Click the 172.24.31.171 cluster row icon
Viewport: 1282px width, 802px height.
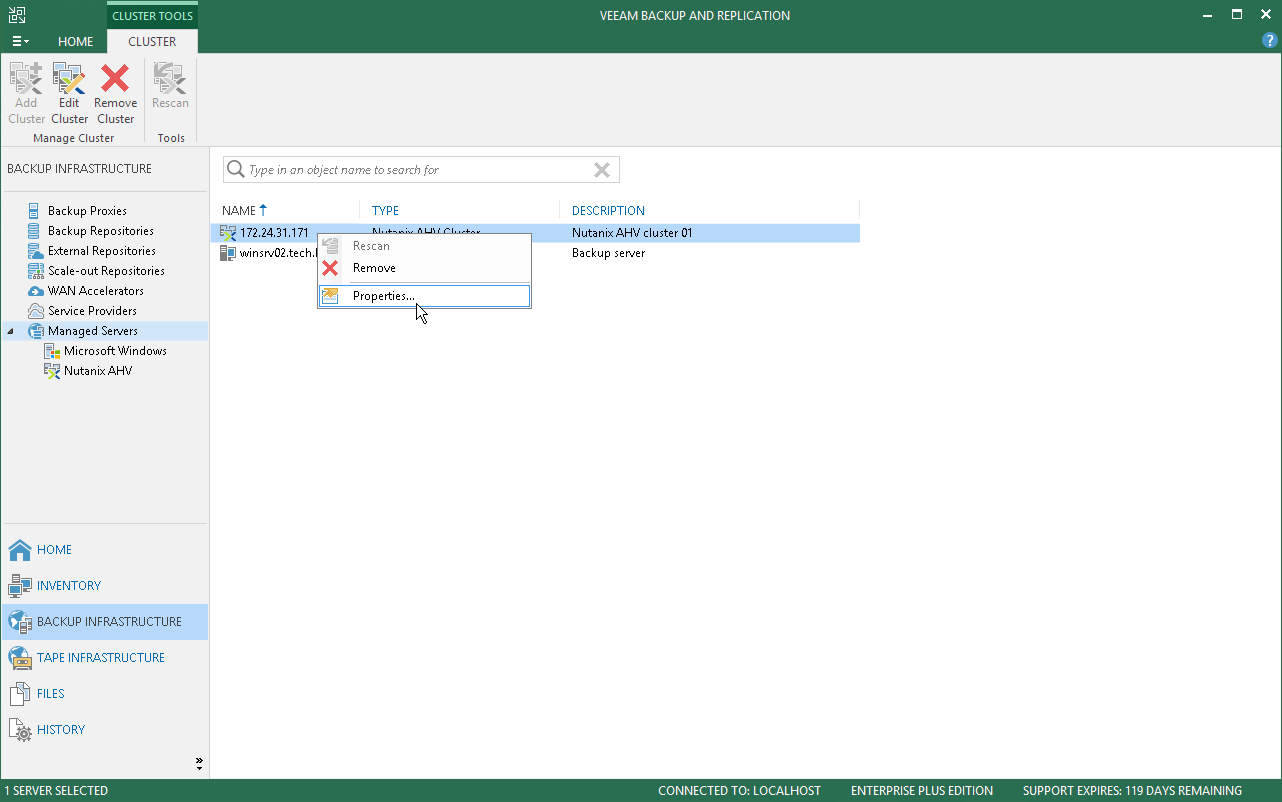point(228,233)
